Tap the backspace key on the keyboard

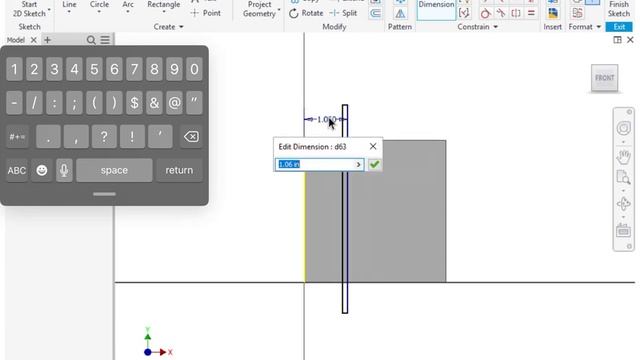(x=191, y=136)
